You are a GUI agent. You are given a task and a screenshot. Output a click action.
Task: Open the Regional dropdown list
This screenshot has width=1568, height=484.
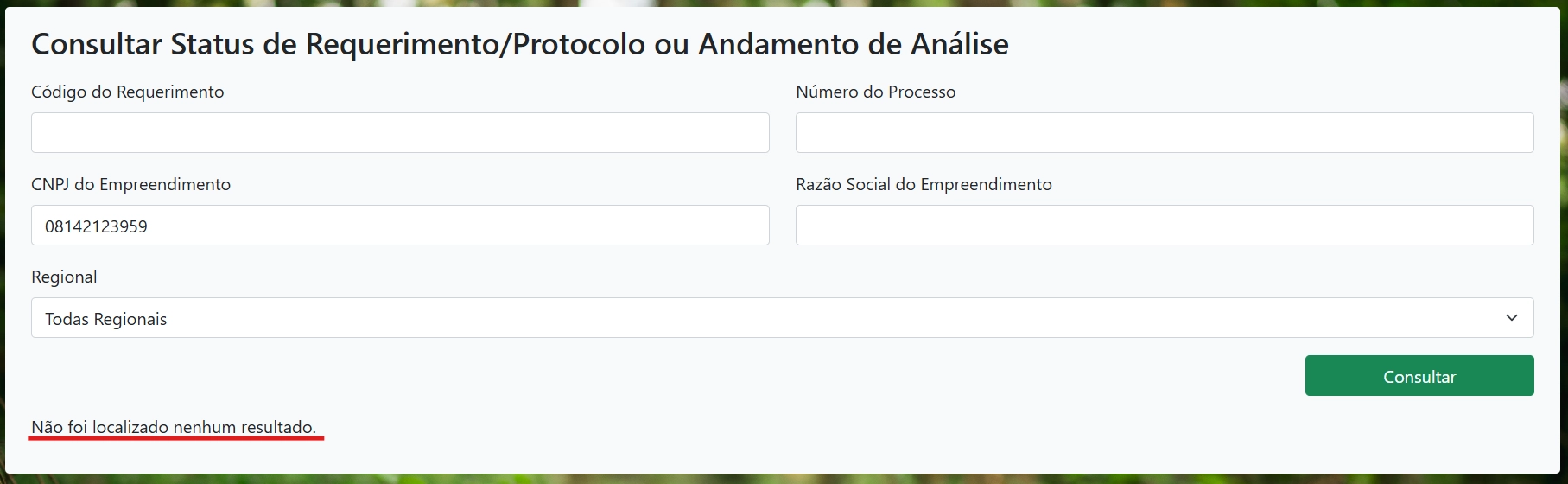point(782,318)
